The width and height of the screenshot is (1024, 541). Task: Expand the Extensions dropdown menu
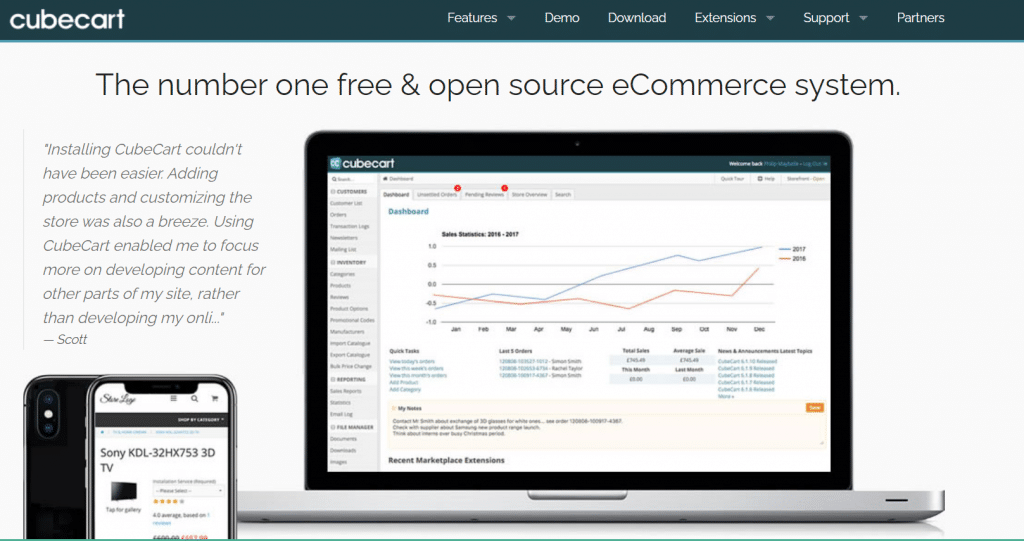[734, 18]
